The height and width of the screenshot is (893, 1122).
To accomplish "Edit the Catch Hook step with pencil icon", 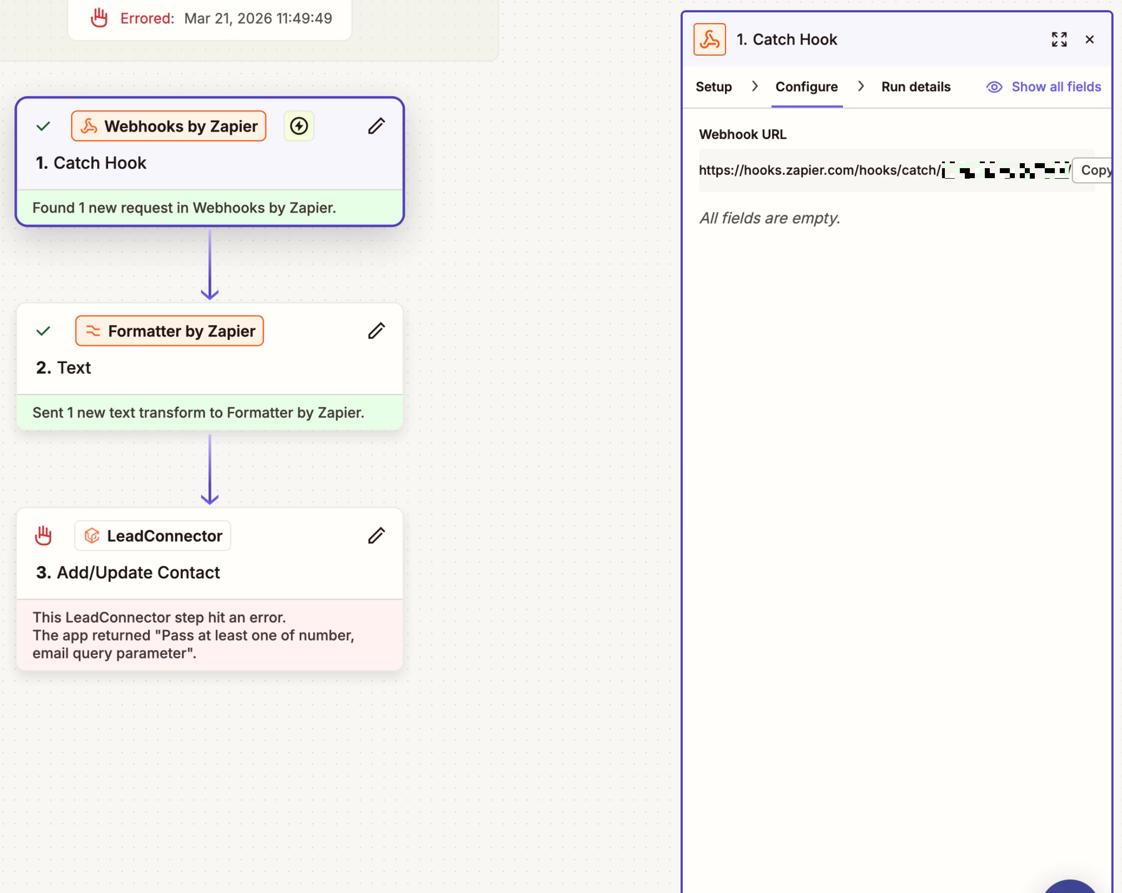I will click(x=376, y=126).
